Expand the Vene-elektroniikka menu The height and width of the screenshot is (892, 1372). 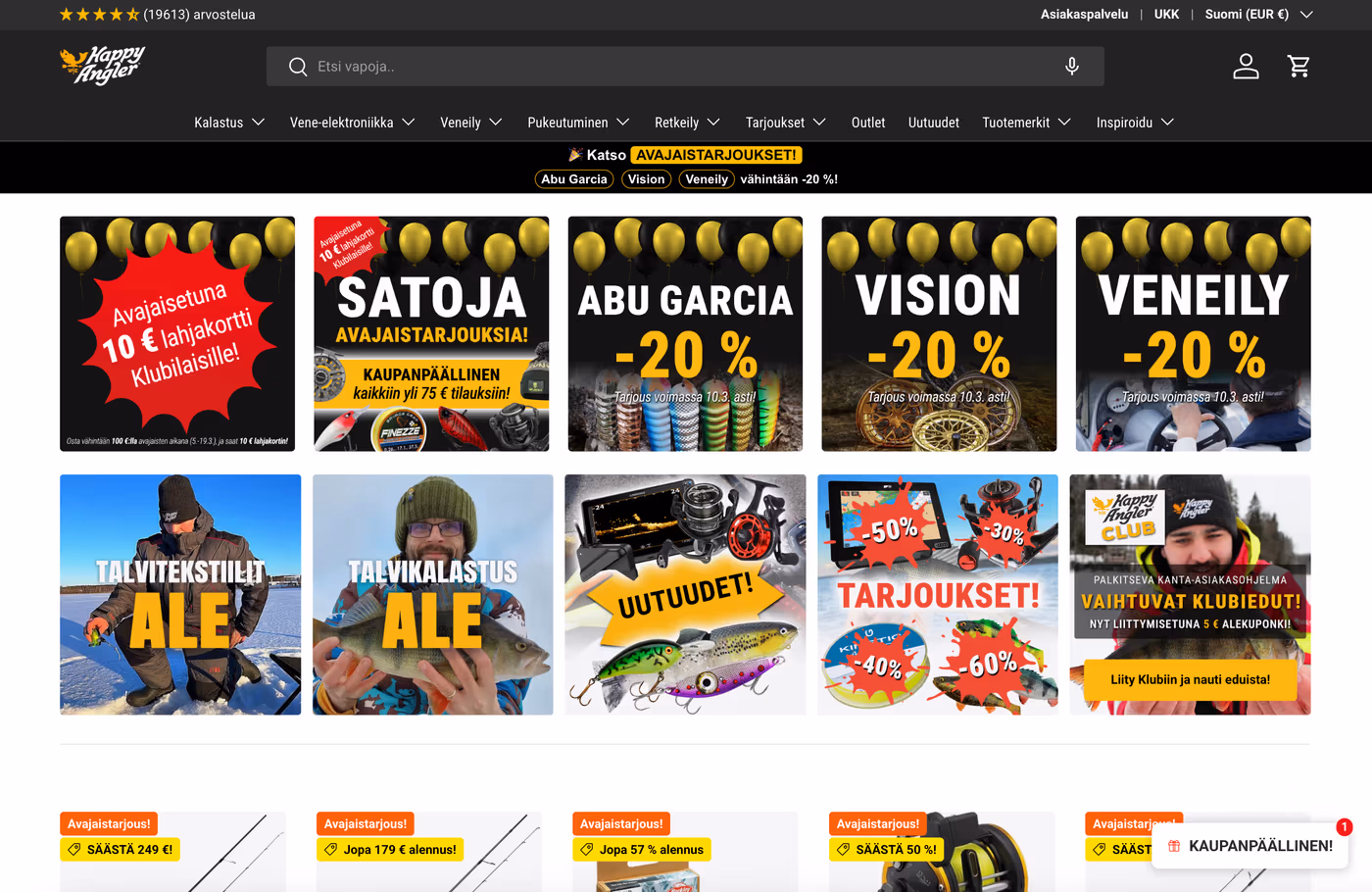click(353, 123)
